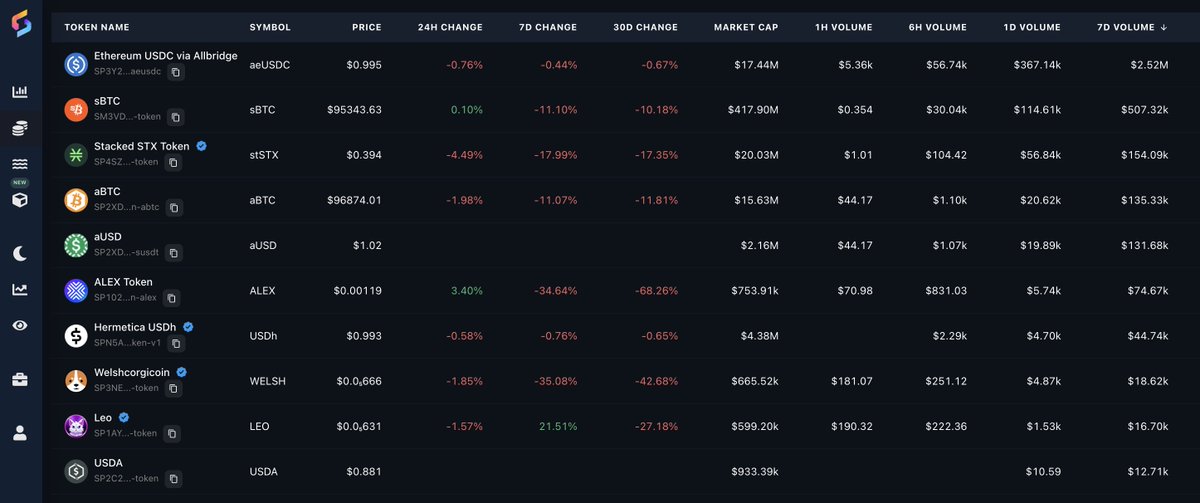1200x503 pixels.
Task: Sort by 24H CHANGE column header
Action: pyautogui.click(x=450, y=27)
